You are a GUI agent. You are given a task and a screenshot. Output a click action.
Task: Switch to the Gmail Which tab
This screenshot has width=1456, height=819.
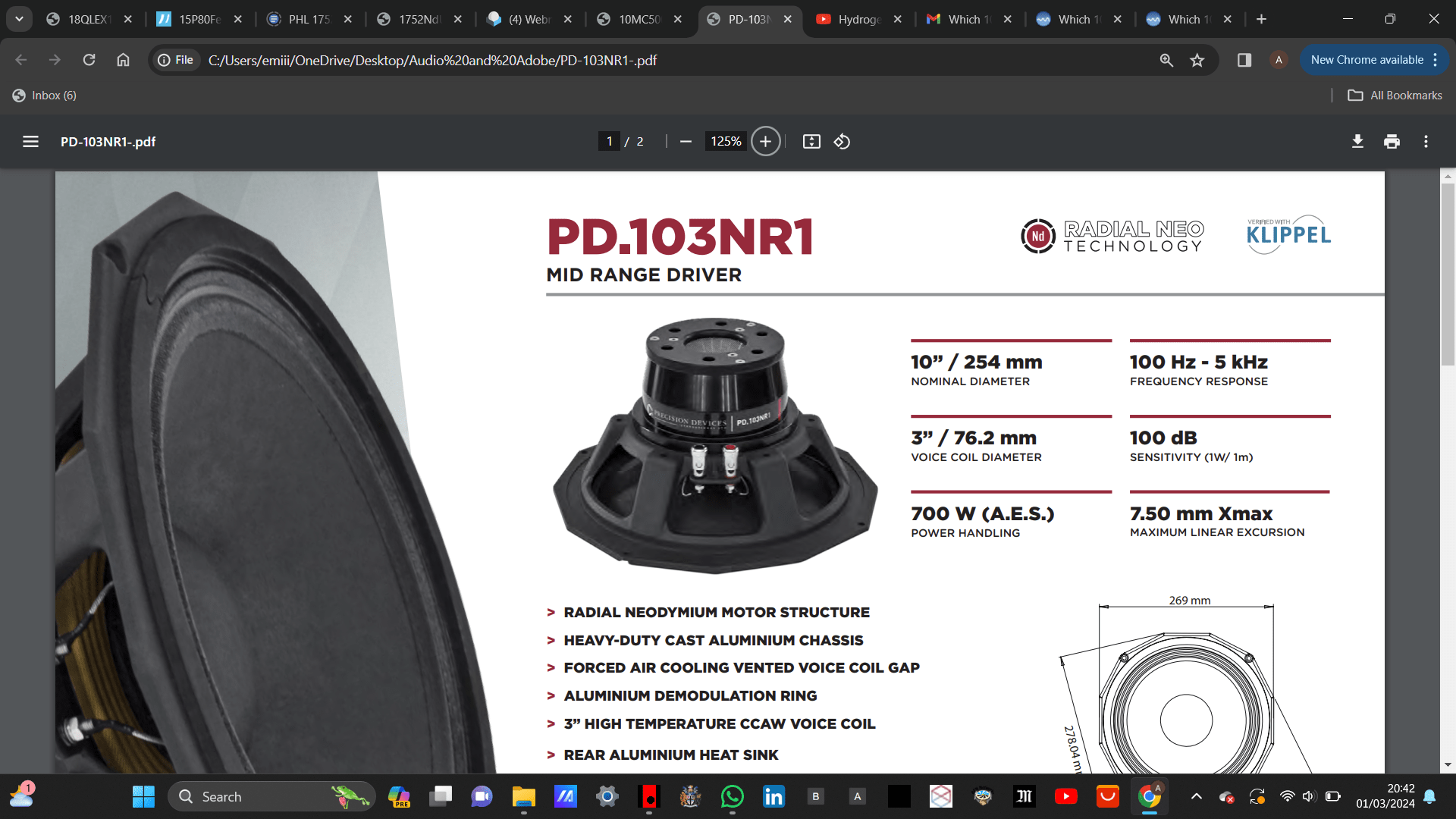(x=969, y=19)
